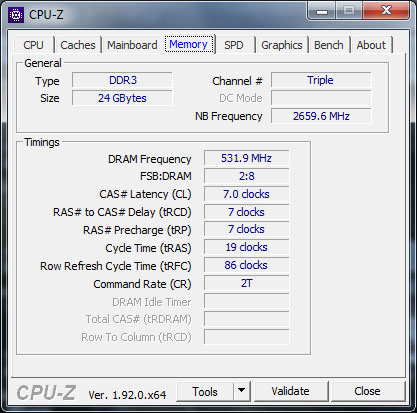Click the DRAM Frequency label

click(x=150, y=159)
